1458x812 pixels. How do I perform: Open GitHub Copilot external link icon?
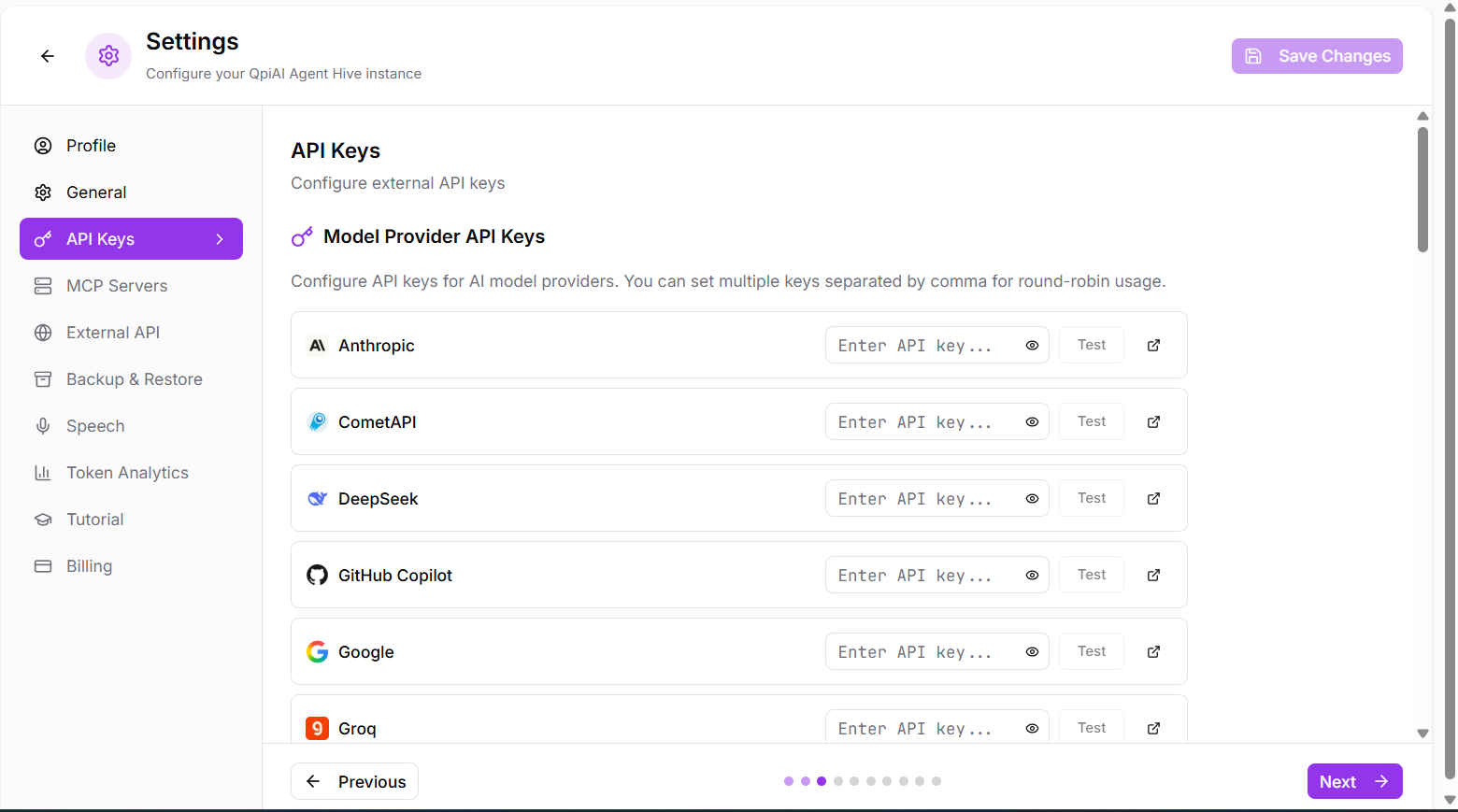[1154, 575]
